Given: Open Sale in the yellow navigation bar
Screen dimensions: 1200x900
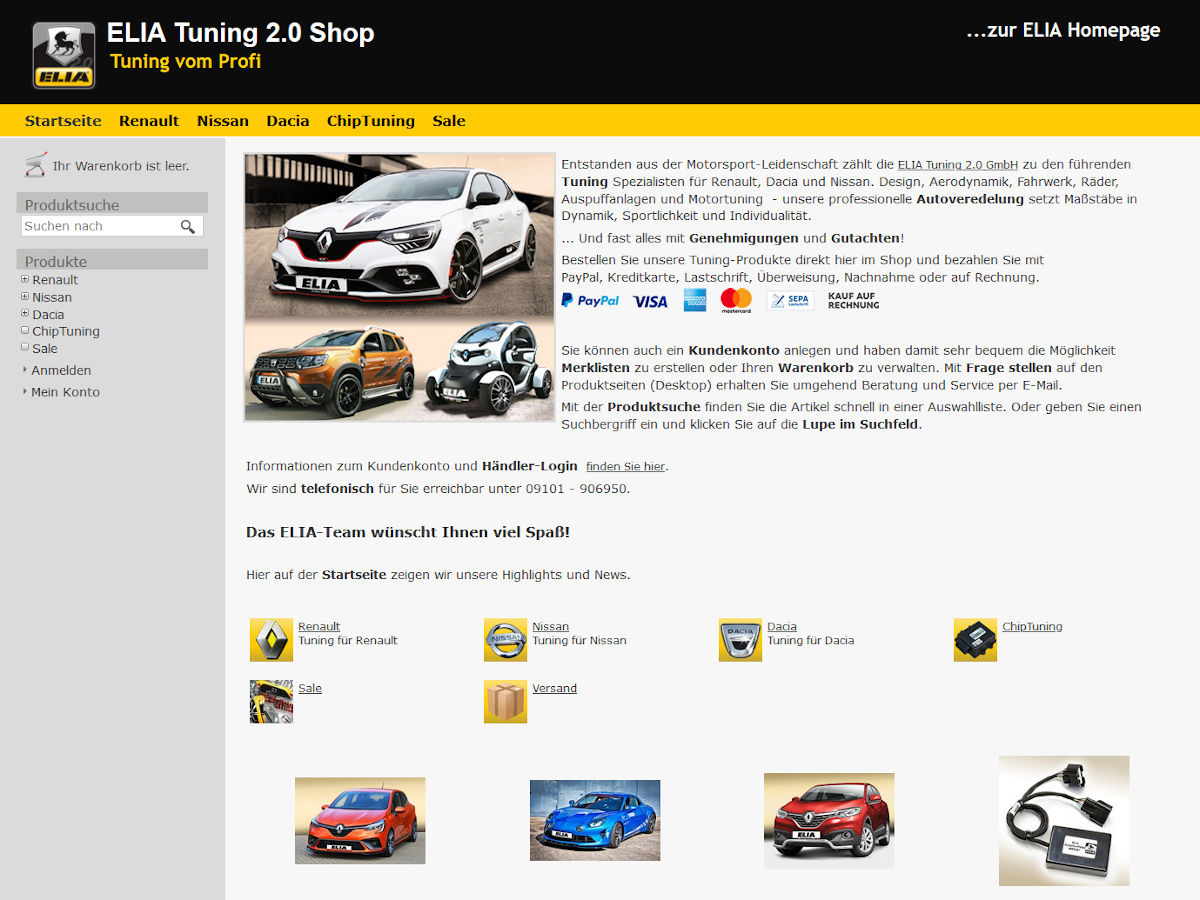Looking at the screenshot, I should point(449,121).
